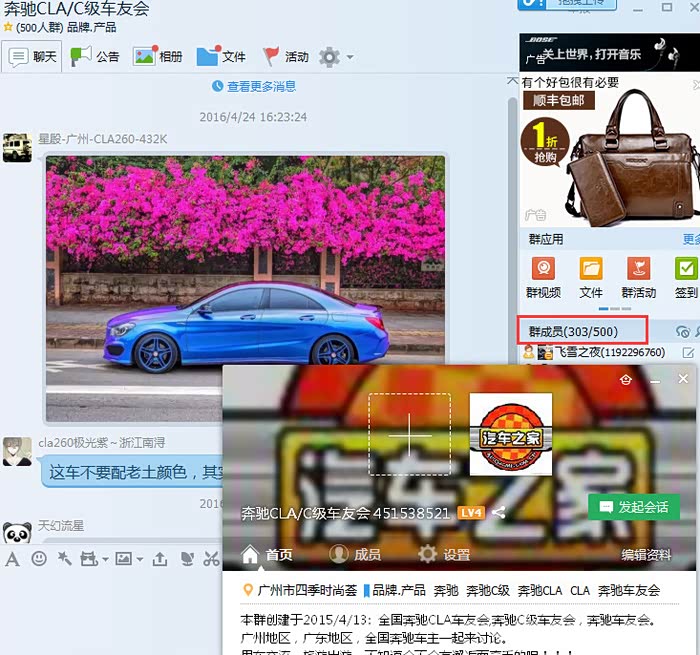The image size is (700, 655).
Task: Click location 广州市四季时尚荟
Action: coord(307,590)
